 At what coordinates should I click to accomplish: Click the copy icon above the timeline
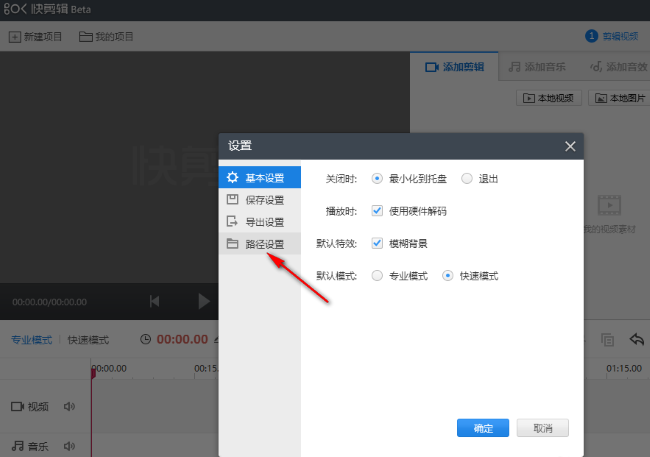click(x=607, y=340)
